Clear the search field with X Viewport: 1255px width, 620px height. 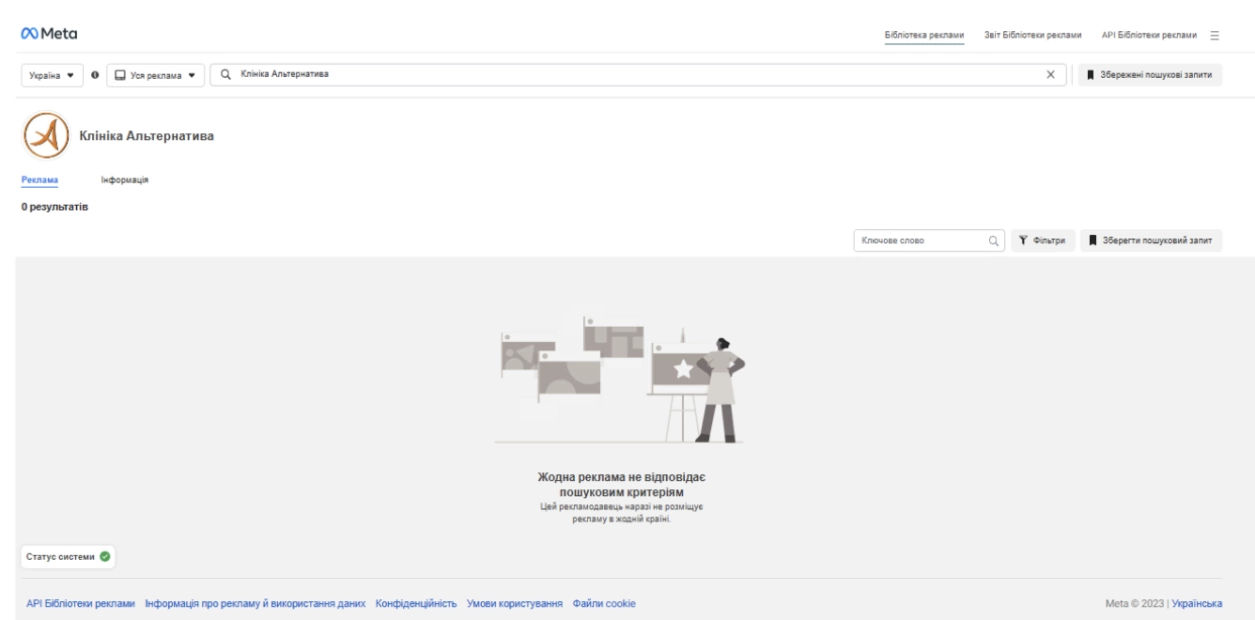coord(1051,75)
